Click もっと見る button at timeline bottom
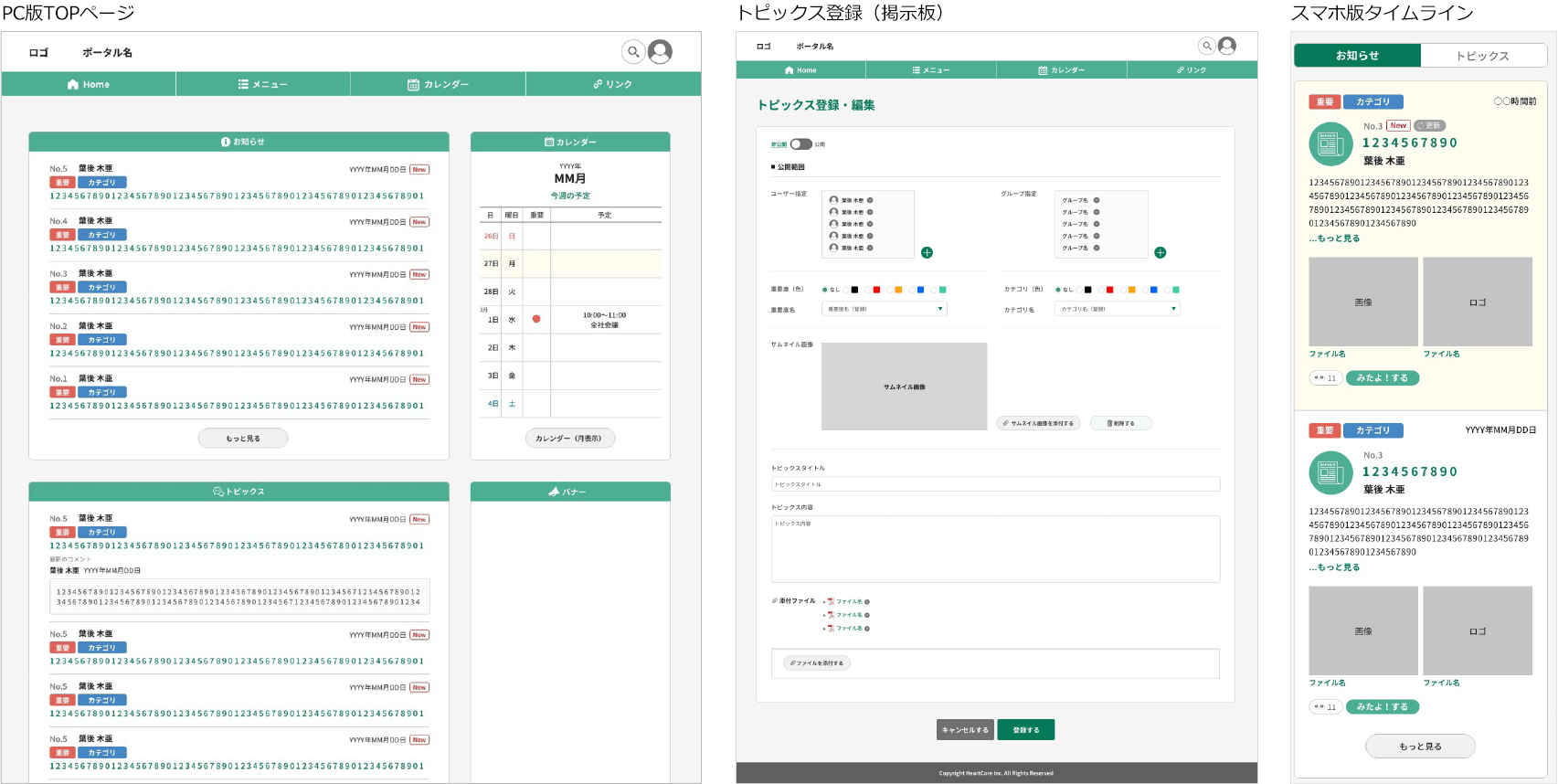The width and height of the screenshot is (1558, 784). (1421, 747)
